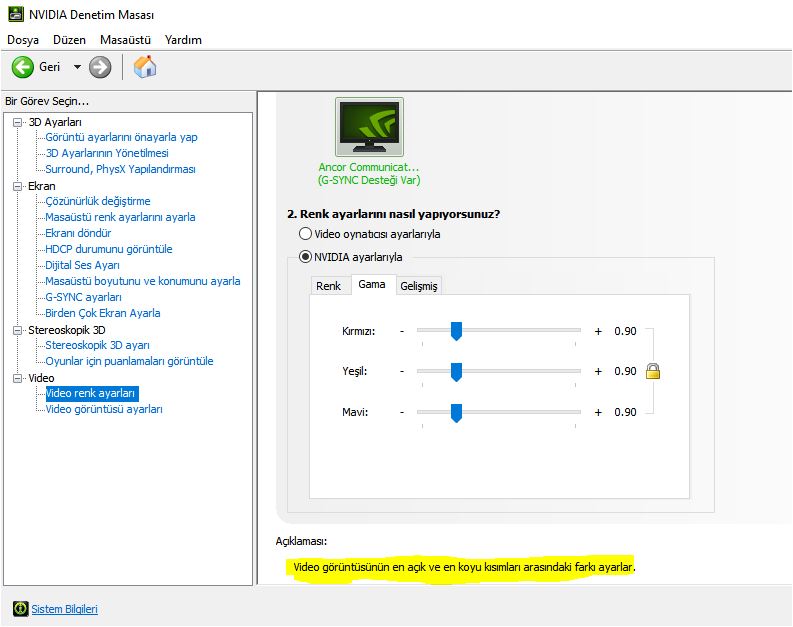Open Stereoskopik 3D ayarı page

pos(98,345)
